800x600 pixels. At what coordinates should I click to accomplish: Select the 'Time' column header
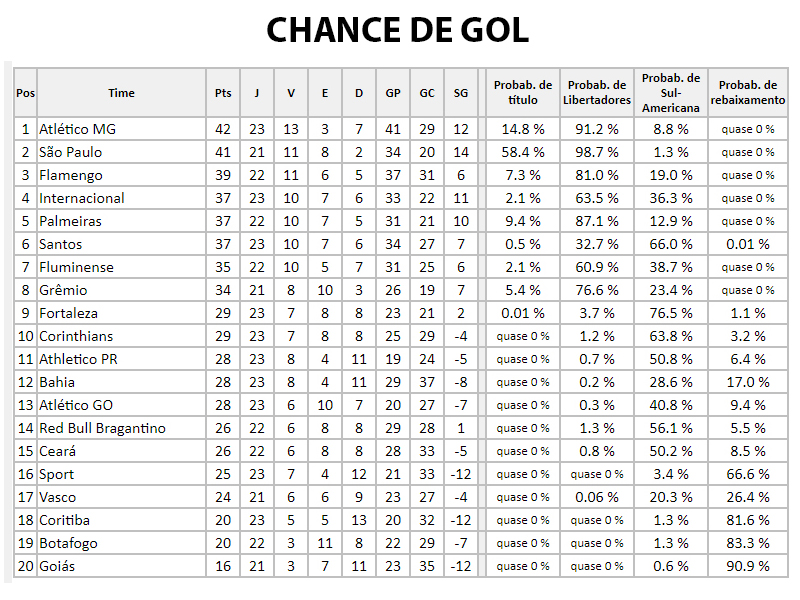121,93
